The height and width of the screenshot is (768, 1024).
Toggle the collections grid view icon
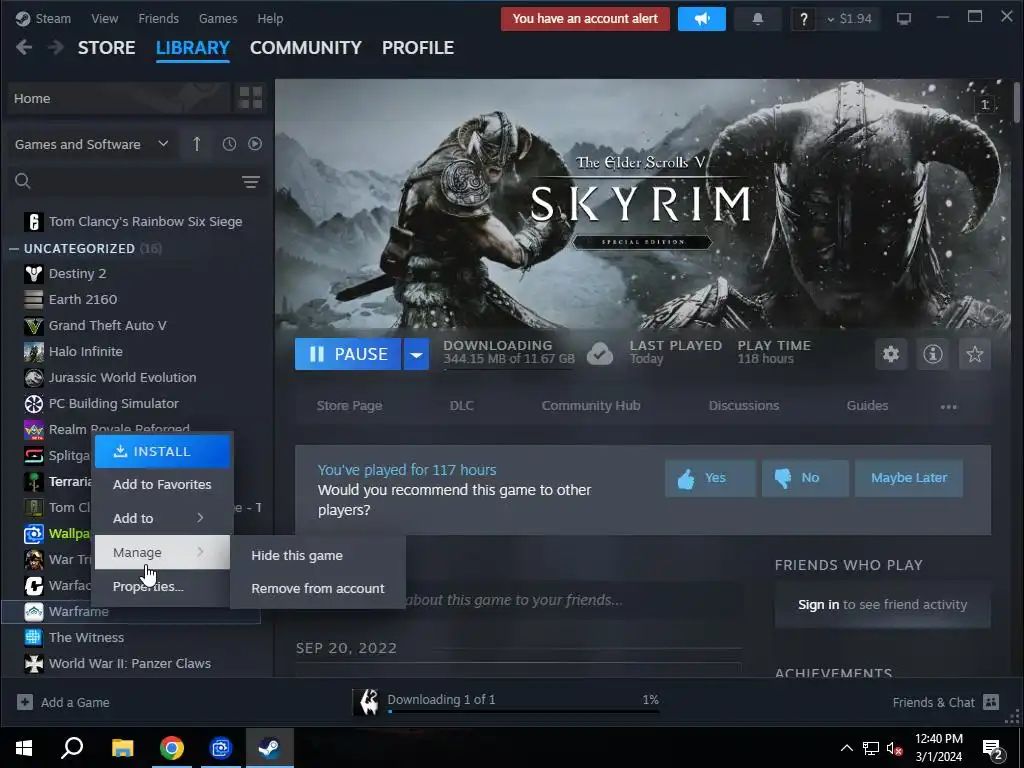coord(251,99)
